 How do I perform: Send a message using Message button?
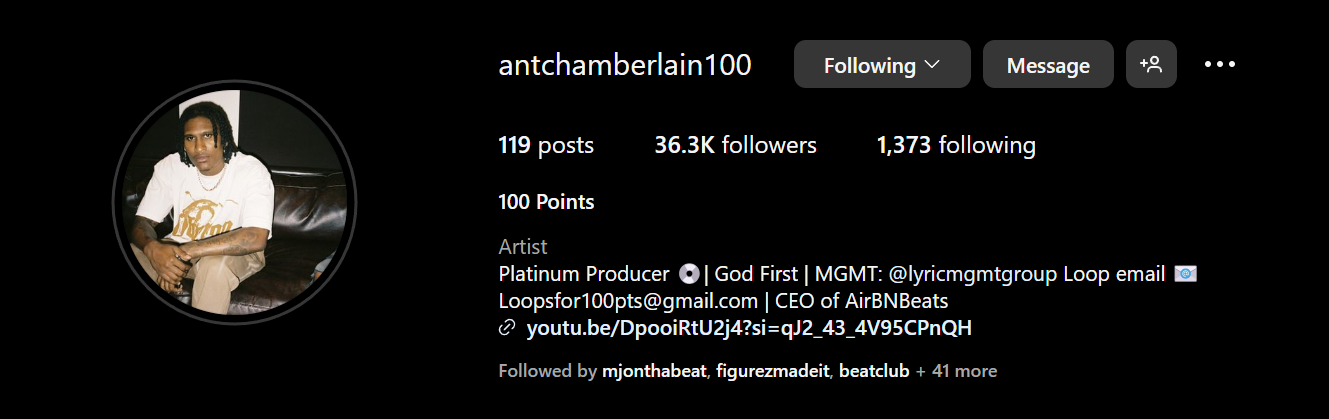click(1047, 65)
